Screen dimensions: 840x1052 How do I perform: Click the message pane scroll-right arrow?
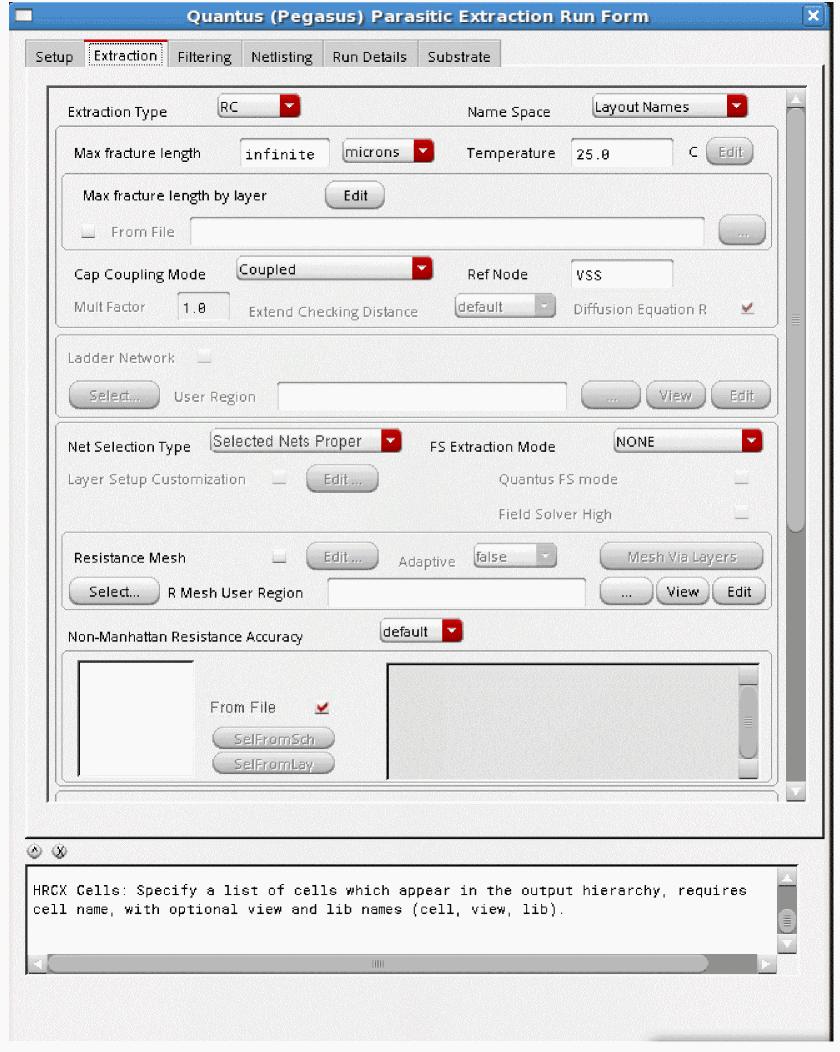coord(766,964)
